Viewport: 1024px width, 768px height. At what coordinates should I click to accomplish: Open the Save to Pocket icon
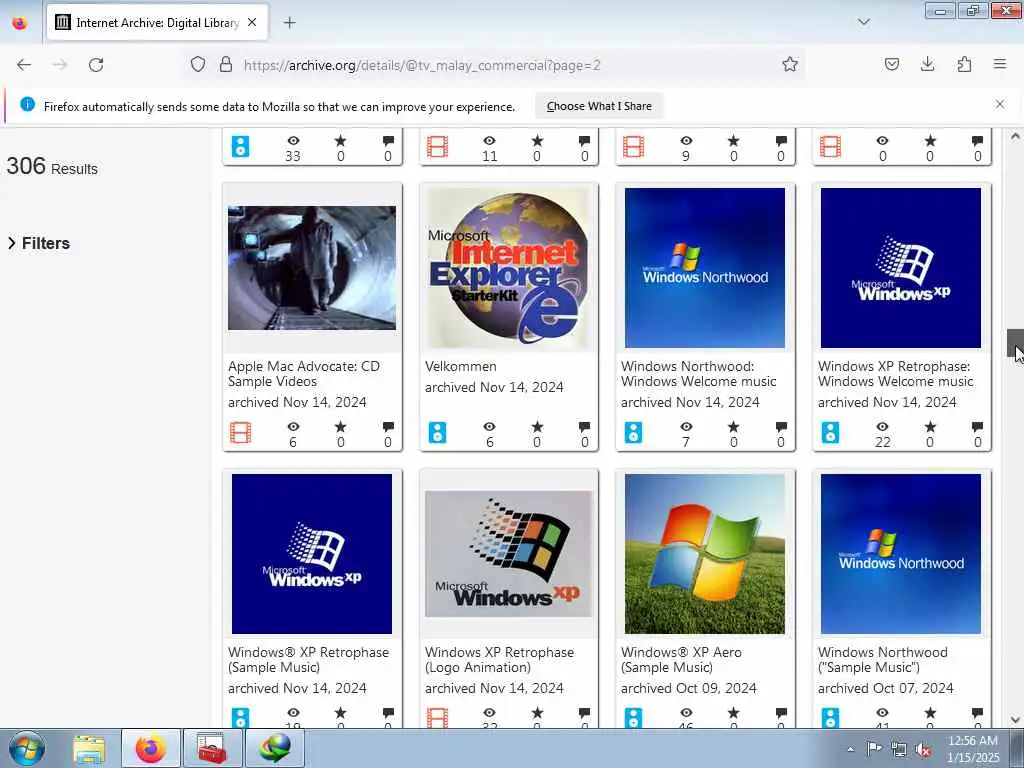[891, 64]
